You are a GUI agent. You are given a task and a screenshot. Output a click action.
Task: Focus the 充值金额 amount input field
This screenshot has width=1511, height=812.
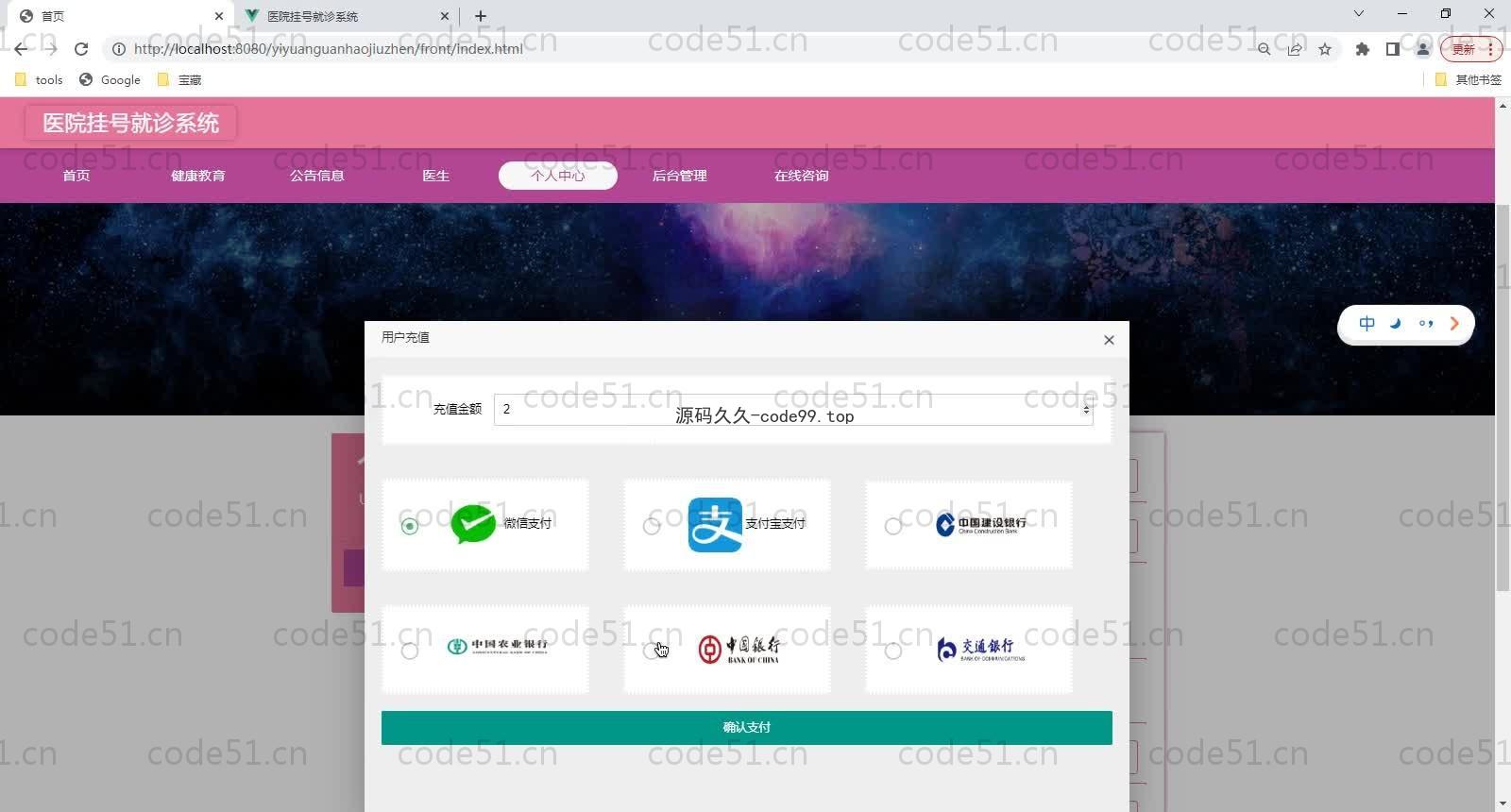[793, 409]
